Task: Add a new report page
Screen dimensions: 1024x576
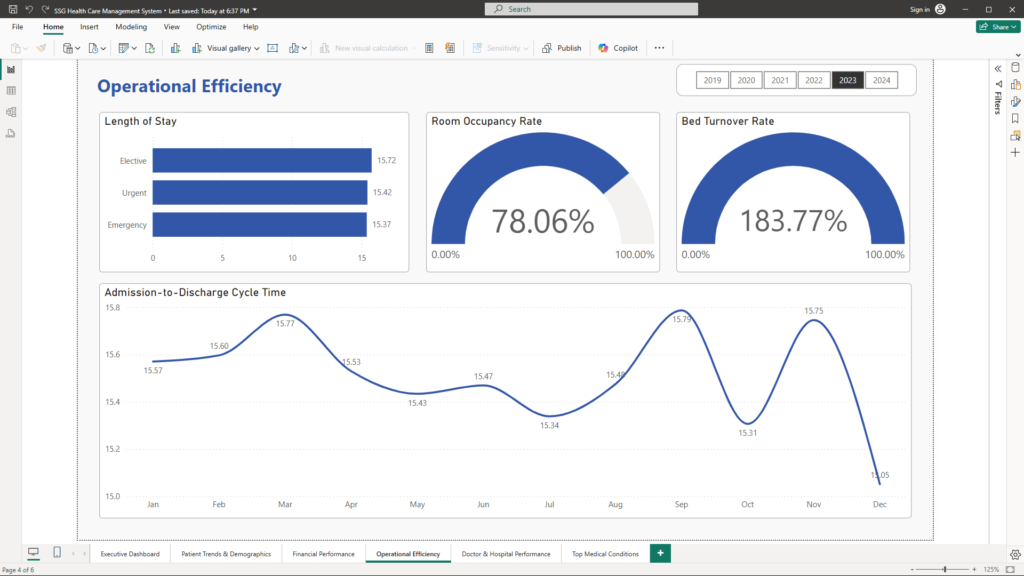Action: point(660,553)
